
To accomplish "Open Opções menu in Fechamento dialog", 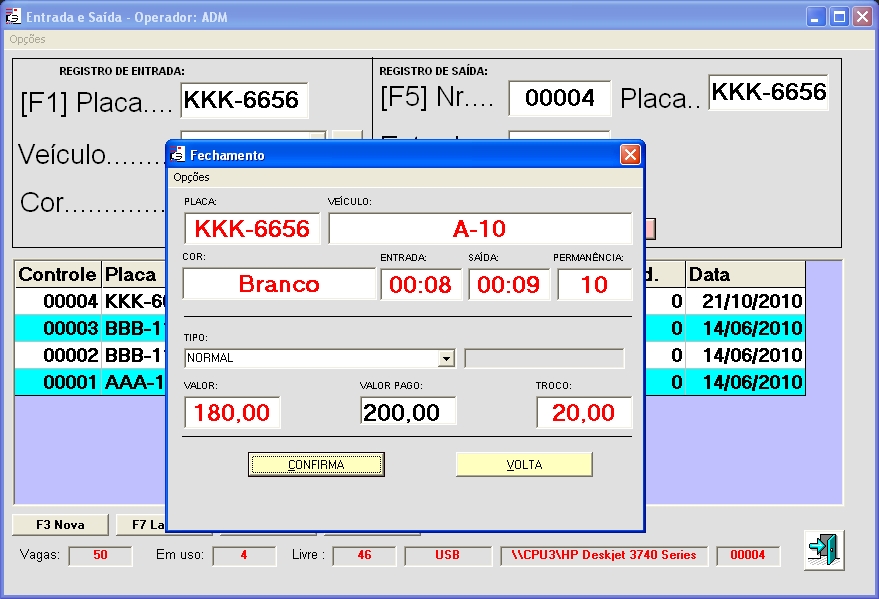I will tap(191, 177).
